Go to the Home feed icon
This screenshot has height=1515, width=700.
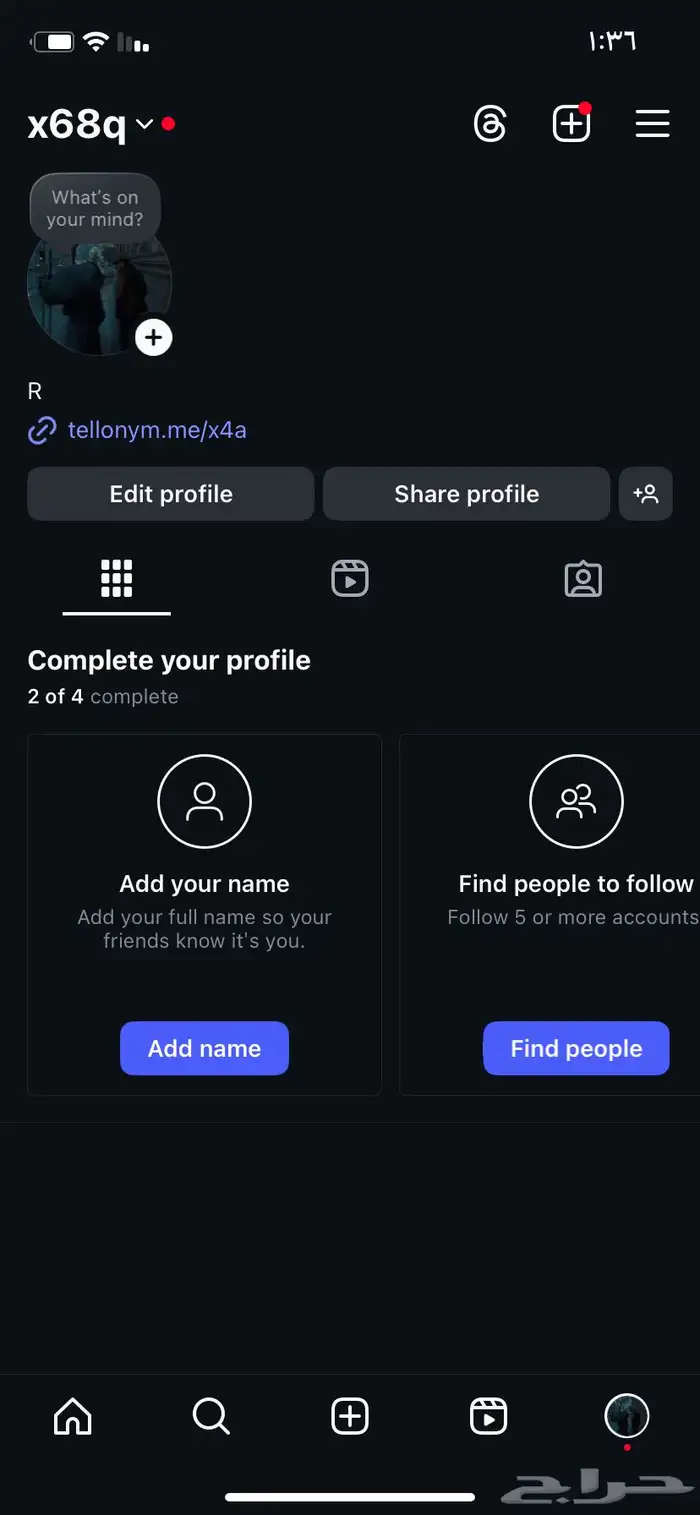point(72,1416)
